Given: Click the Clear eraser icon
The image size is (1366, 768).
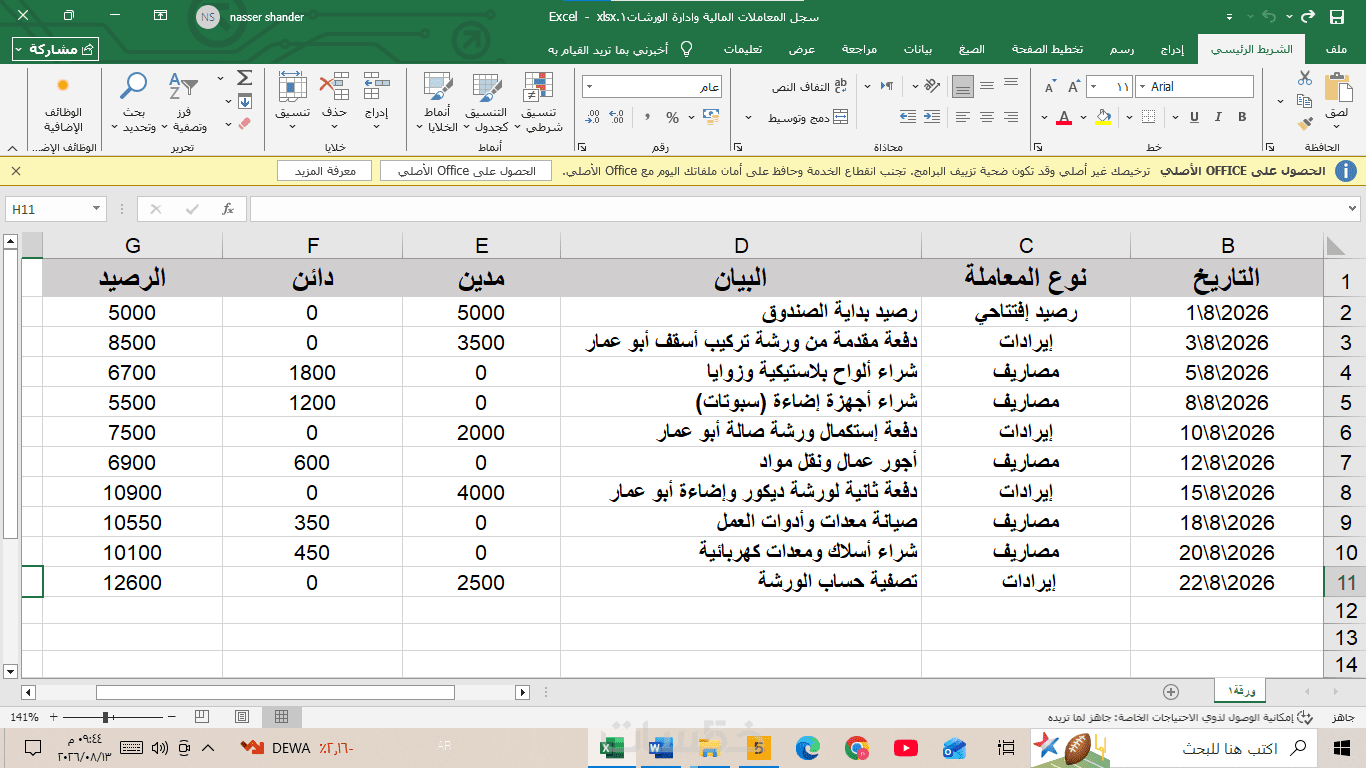Looking at the screenshot, I should coord(244,124).
